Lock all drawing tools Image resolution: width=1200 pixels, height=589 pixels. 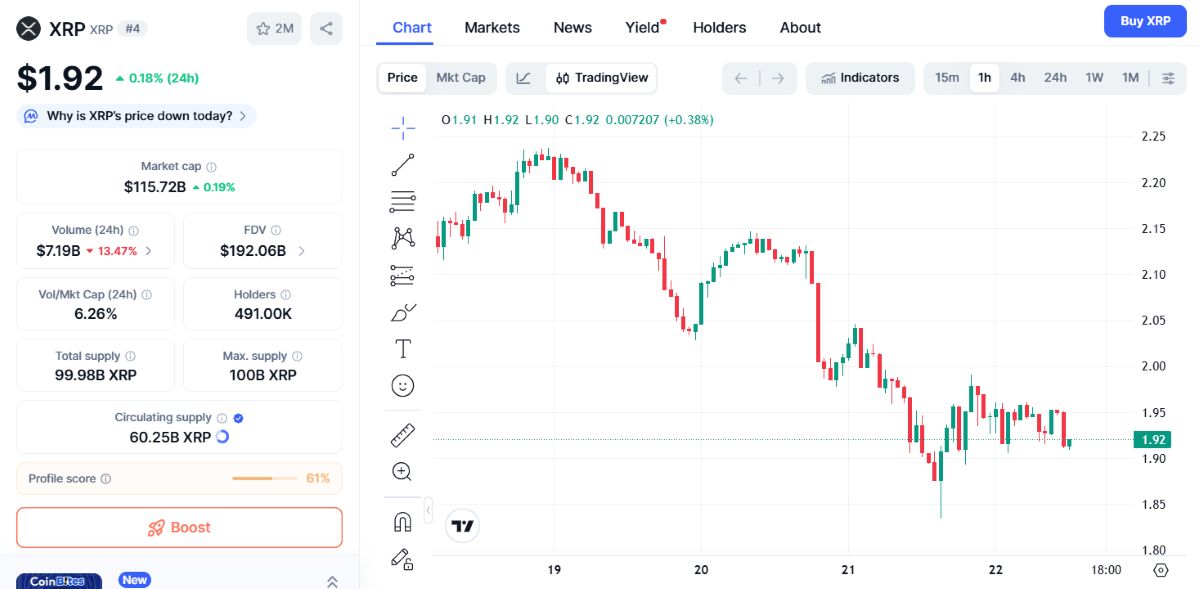click(403, 559)
